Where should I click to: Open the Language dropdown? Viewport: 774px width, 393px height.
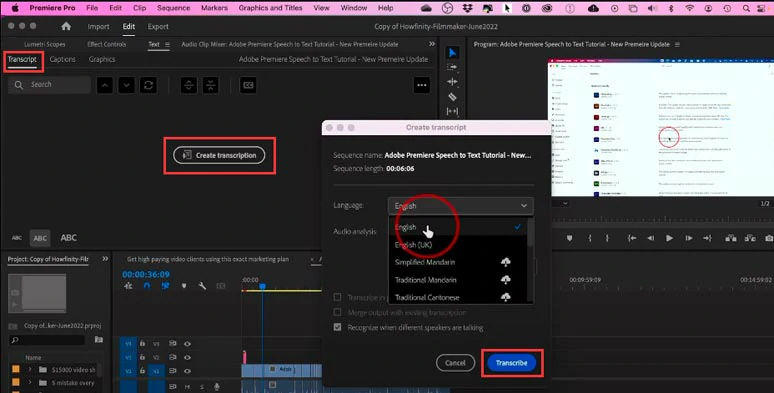461,205
